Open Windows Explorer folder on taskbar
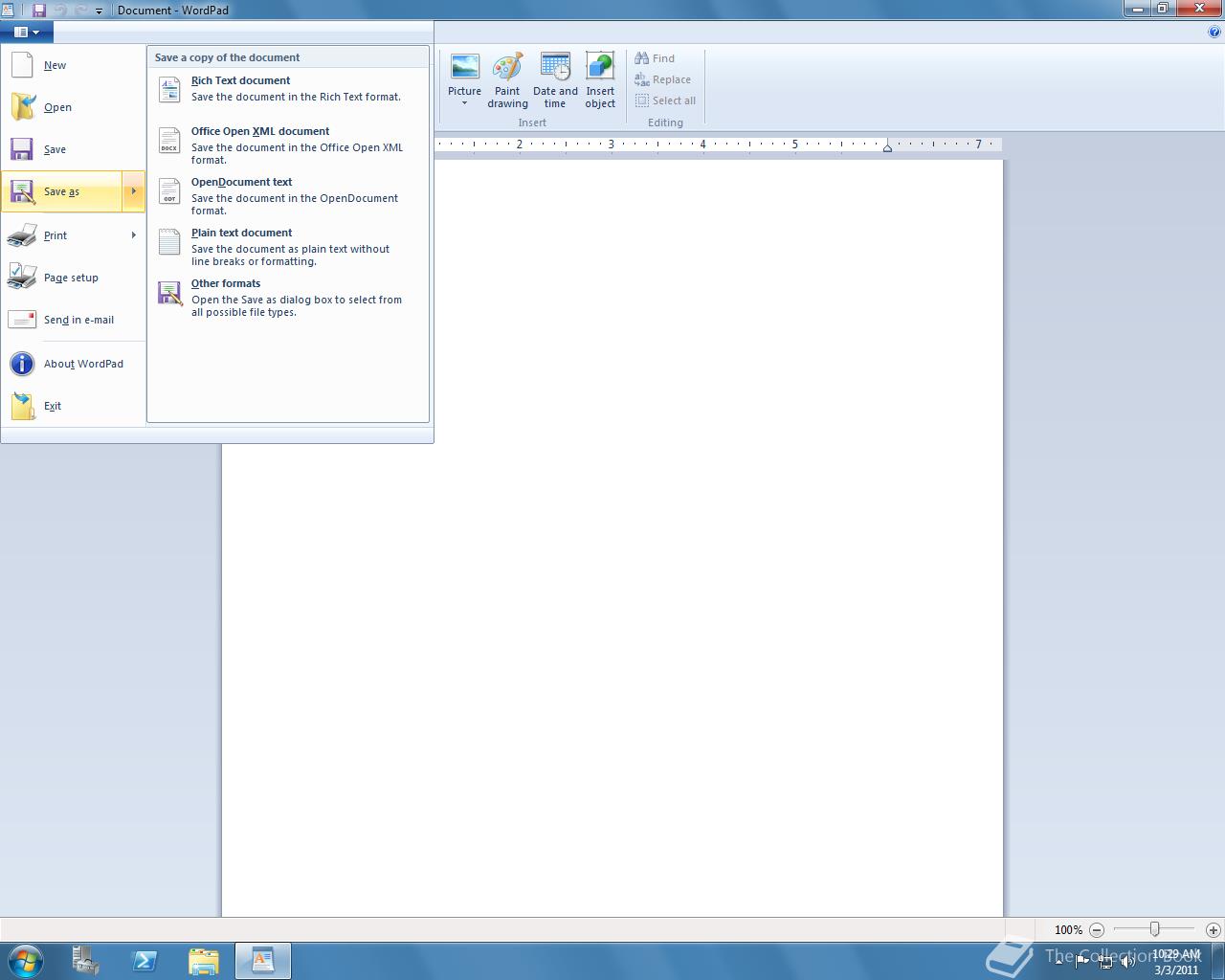This screenshot has height=980, width=1225. click(x=204, y=961)
